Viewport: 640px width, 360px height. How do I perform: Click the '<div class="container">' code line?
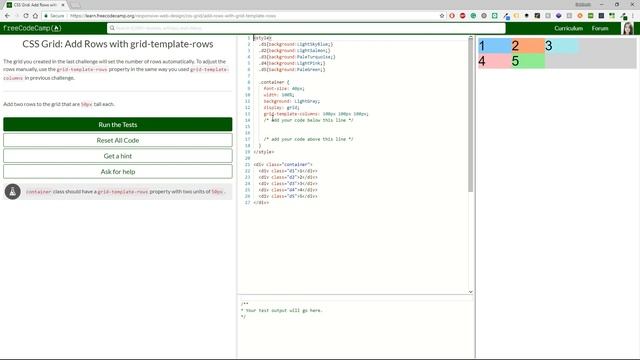283,164
